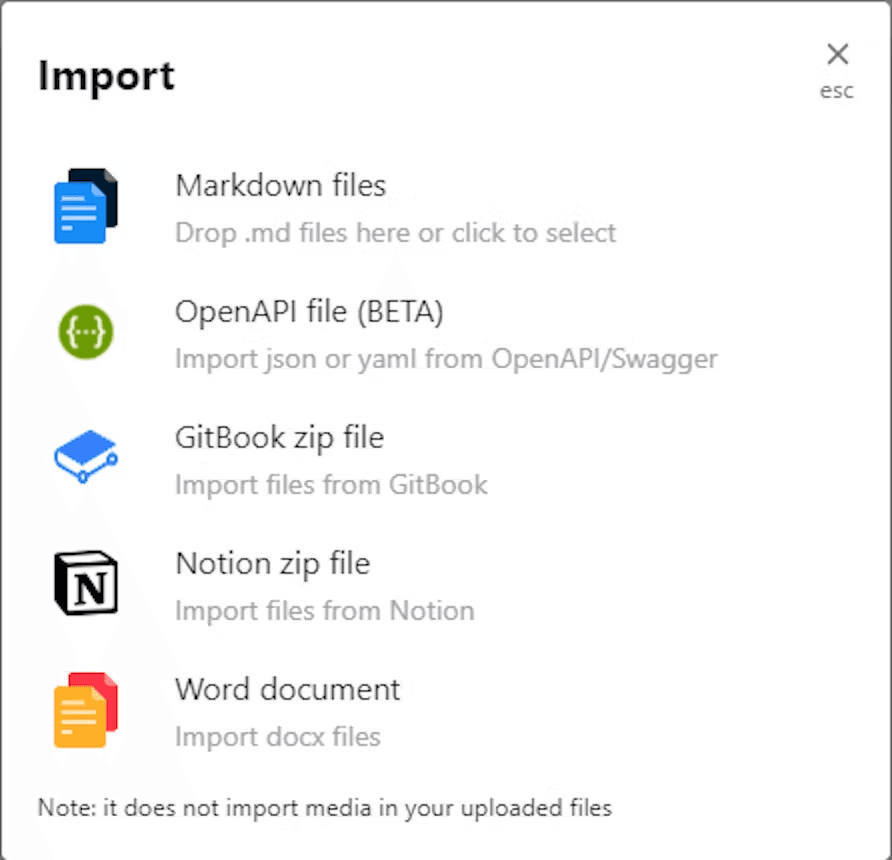This screenshot has width=892, height=860.
Task: Select the blue GitBook book icon
Action: coord(85,457)
